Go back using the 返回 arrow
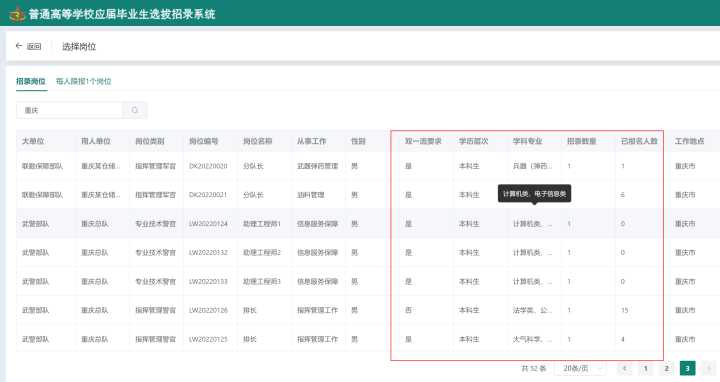720x382 pixels. 28,46
